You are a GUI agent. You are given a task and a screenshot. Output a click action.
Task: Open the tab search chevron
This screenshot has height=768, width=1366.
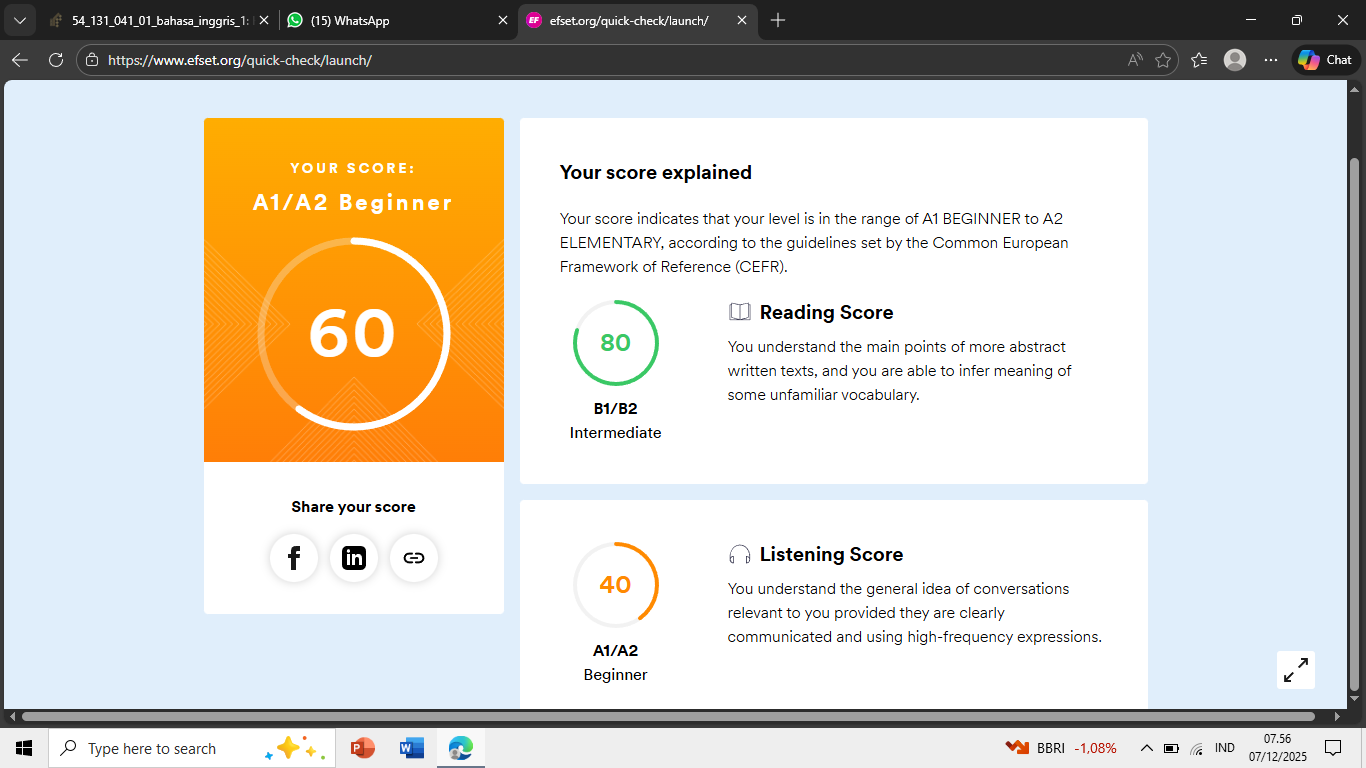[x=20, y=19]
